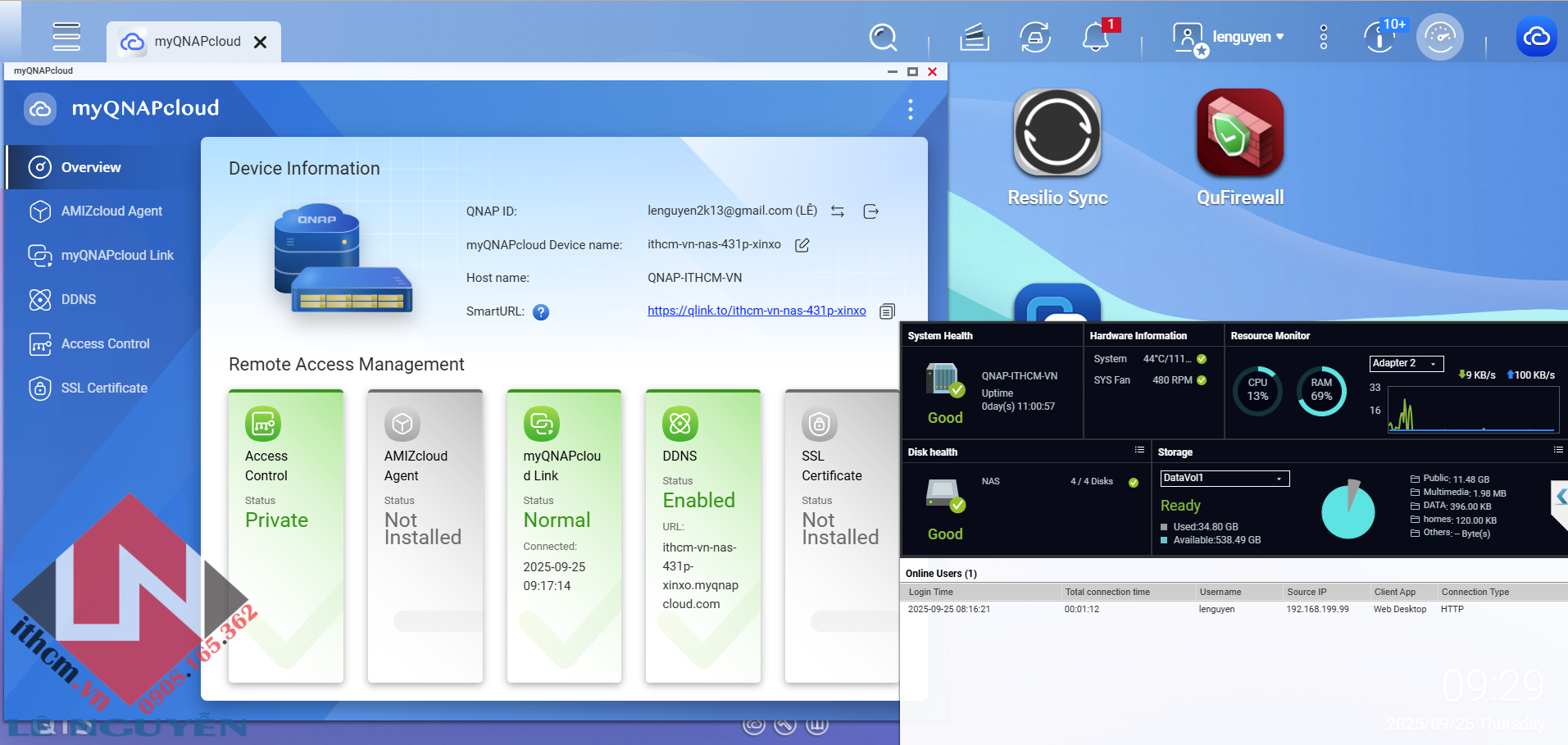Screen dimensions: 1568x745
Task: Go to SSL Certificate in sidebar
Action: click(x=104, y=388)
